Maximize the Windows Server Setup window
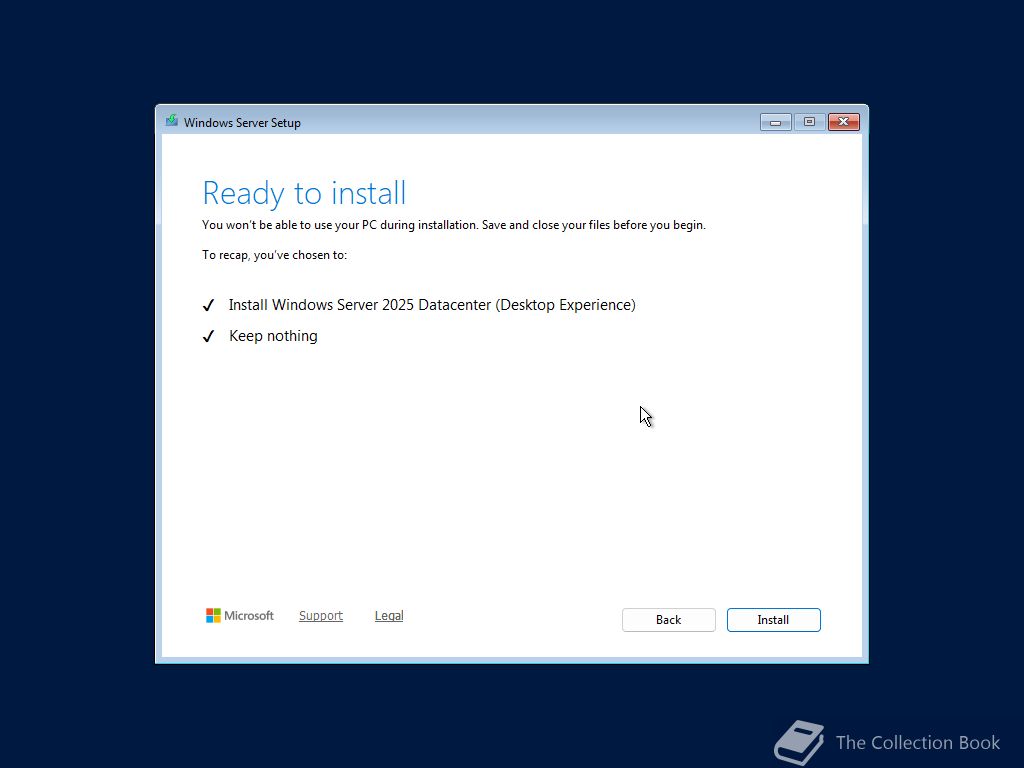 tap(809, 122)
